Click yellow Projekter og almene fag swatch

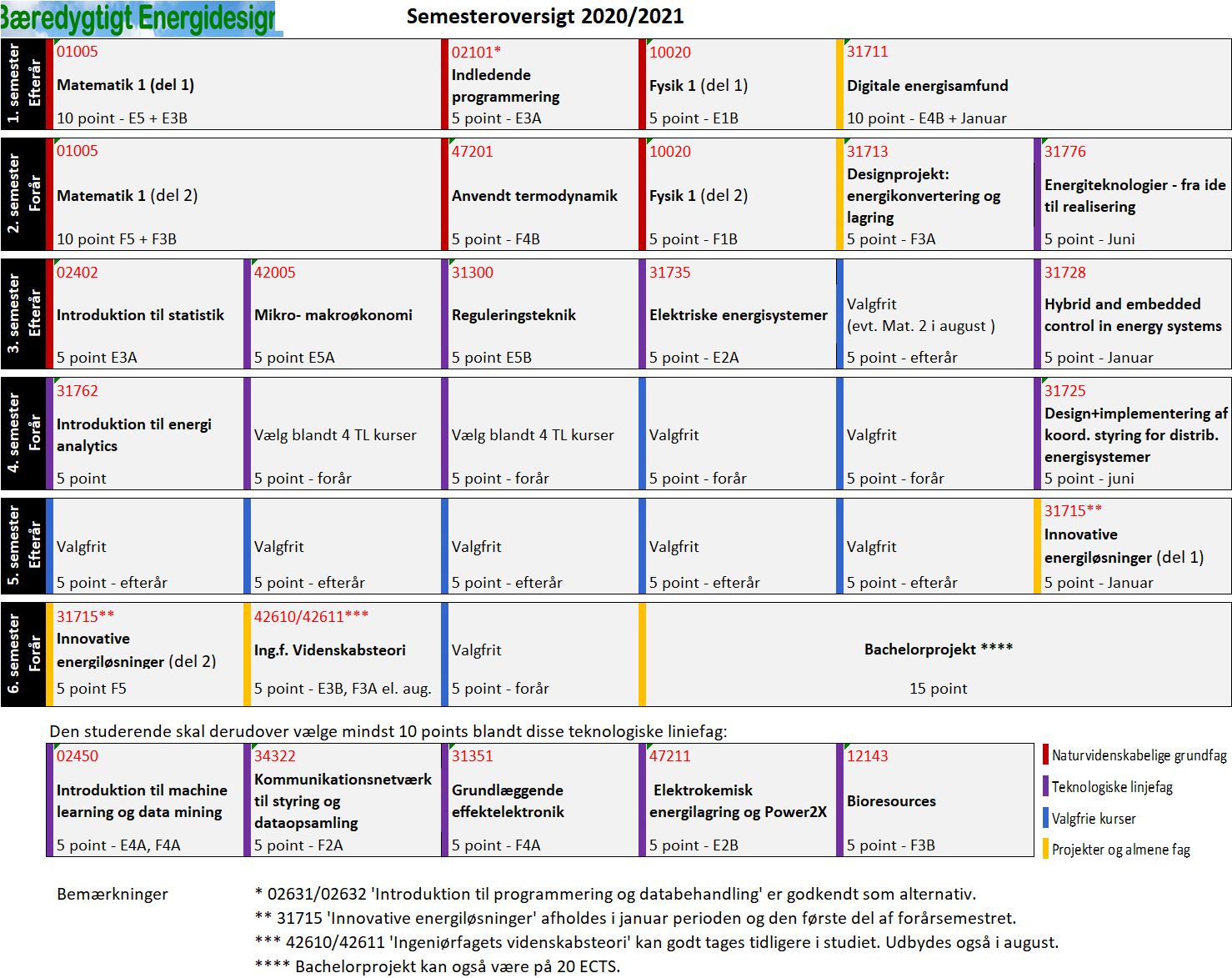[x=1045, y=849]
